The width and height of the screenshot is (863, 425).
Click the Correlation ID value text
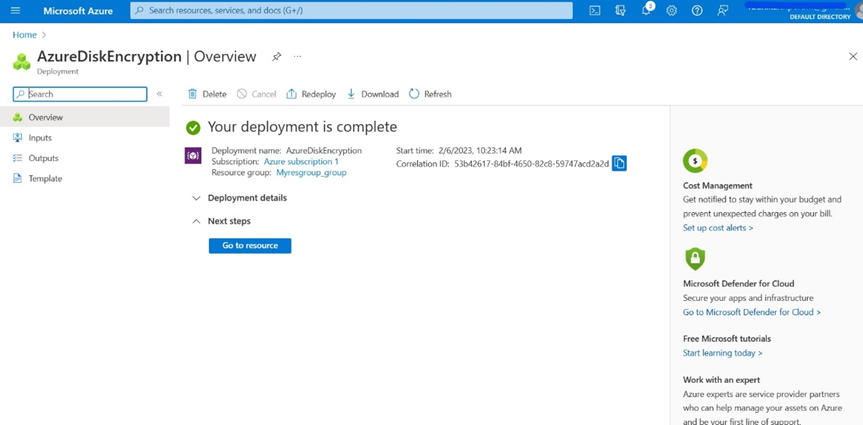click(x=532, y=164)
